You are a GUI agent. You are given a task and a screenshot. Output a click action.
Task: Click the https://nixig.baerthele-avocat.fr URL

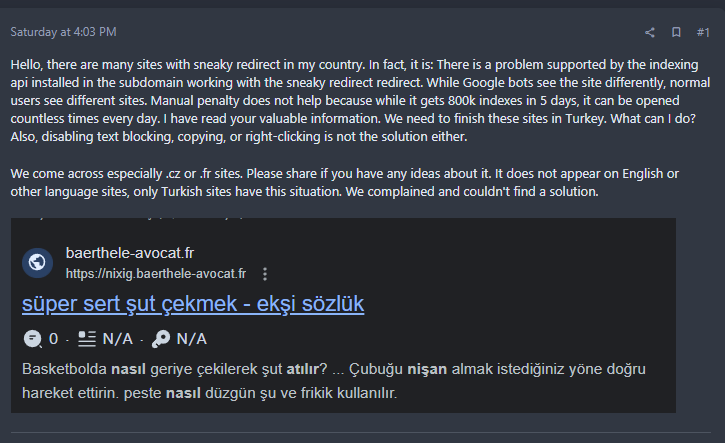156,274
